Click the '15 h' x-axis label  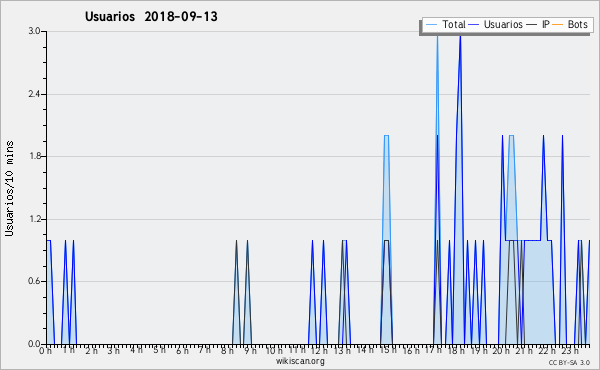[387, 350]
